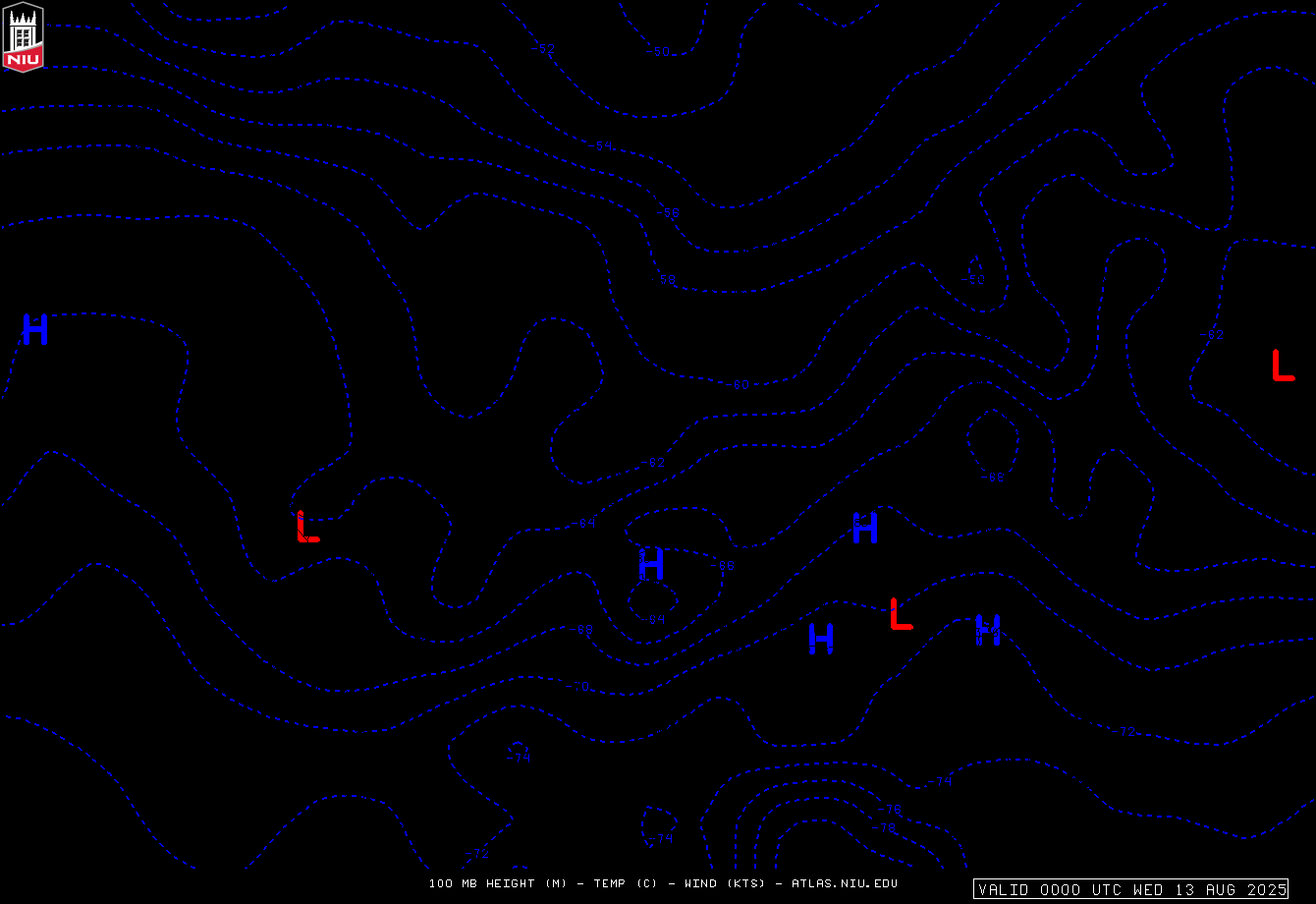Viewport: 1316px width, 904px height.
Task: Select the -56 contour label
Action: [668, 212]
